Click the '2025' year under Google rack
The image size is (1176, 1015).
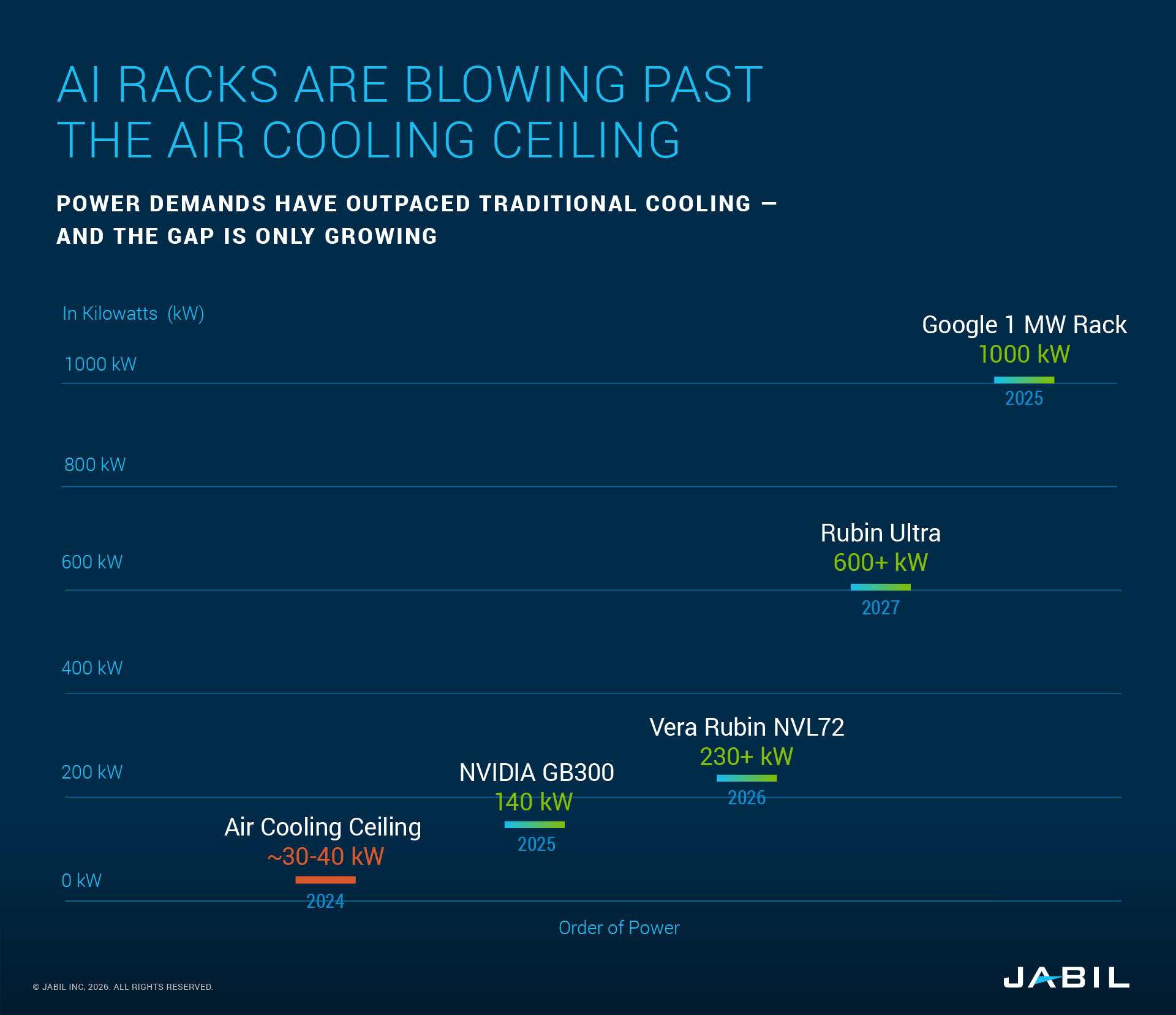point(1024,398)
